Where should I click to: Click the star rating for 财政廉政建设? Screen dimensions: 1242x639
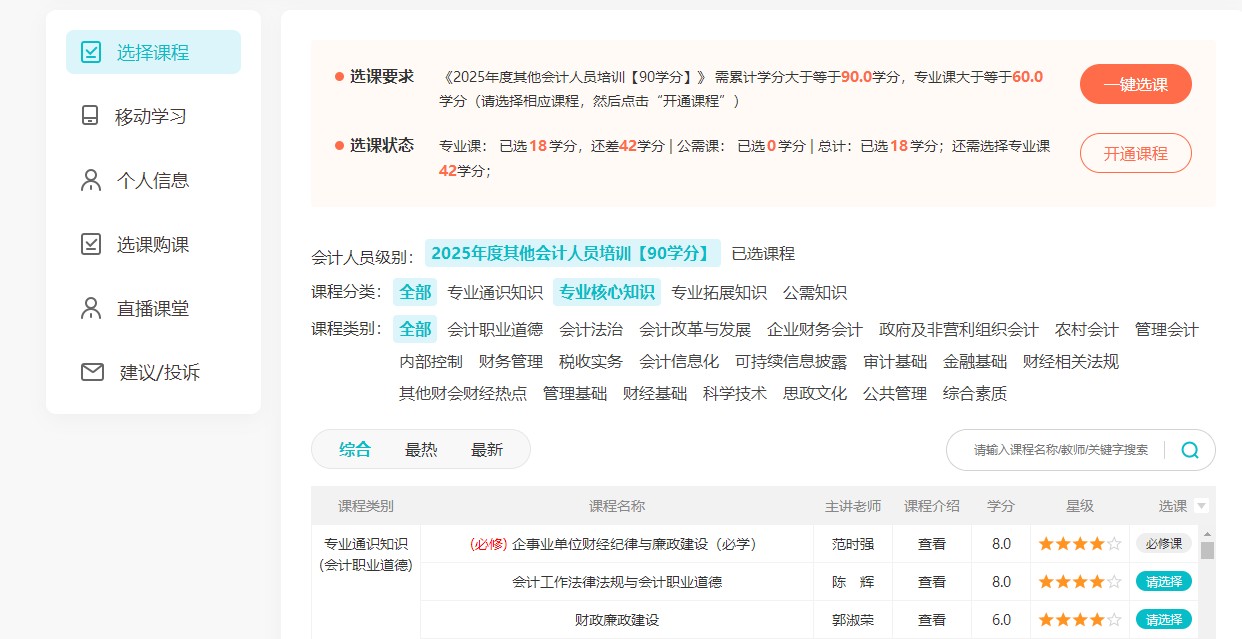1078,619
